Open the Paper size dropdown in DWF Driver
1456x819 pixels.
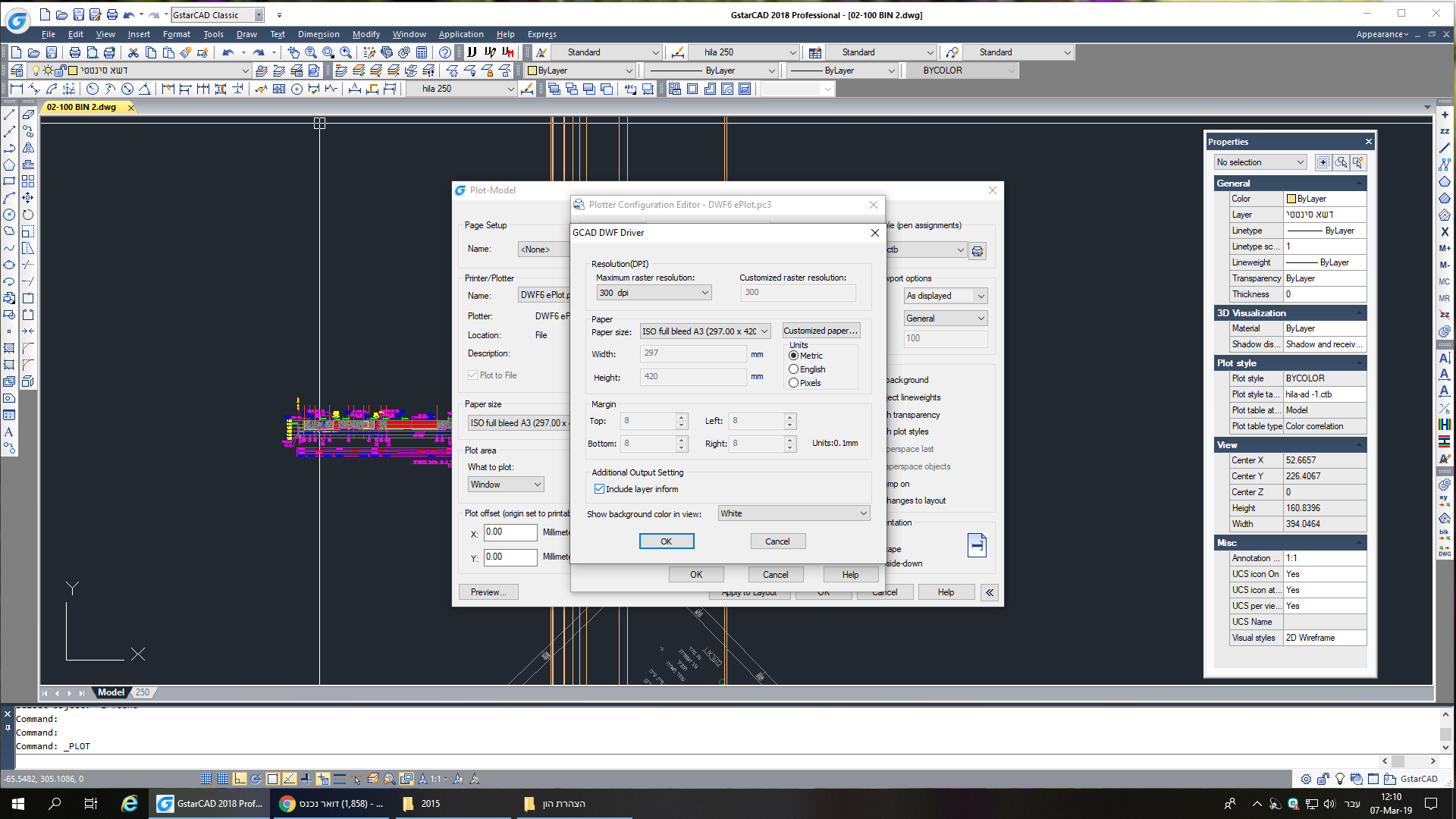click(x=705, y=331)
